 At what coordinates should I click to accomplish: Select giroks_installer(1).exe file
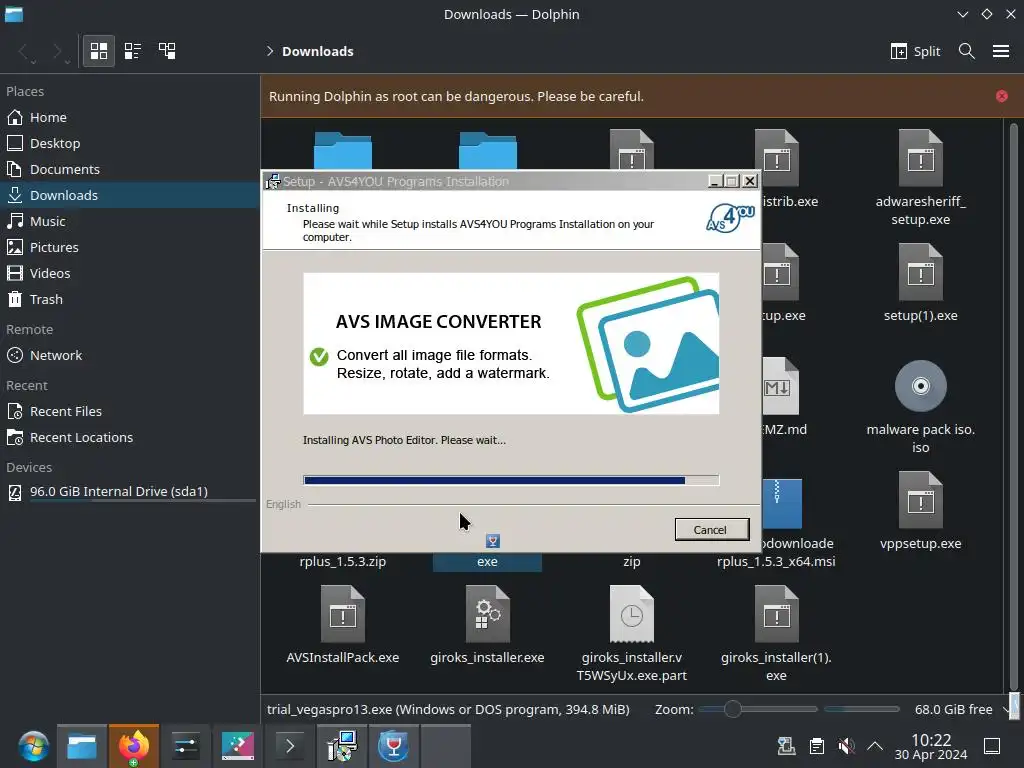(x=776, y=633)
